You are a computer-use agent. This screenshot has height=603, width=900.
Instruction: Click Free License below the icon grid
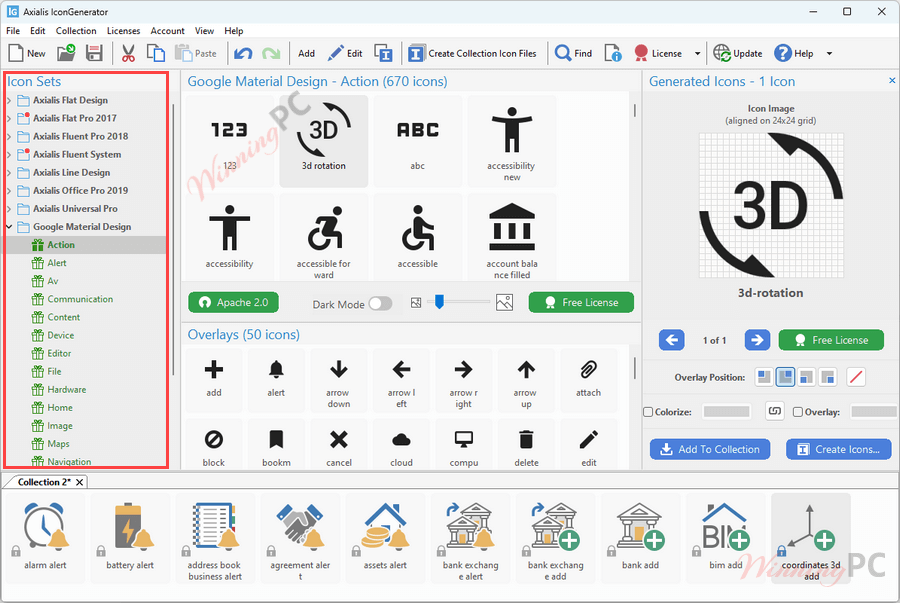point(581,302)
